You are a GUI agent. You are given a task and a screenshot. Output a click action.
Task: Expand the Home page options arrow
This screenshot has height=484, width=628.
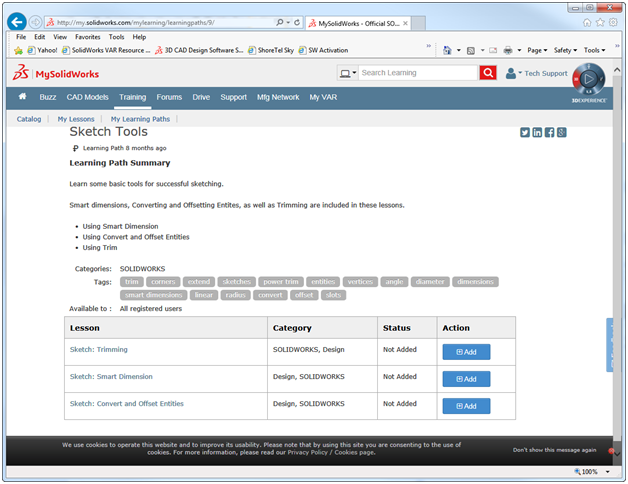[x=459, y=50]
